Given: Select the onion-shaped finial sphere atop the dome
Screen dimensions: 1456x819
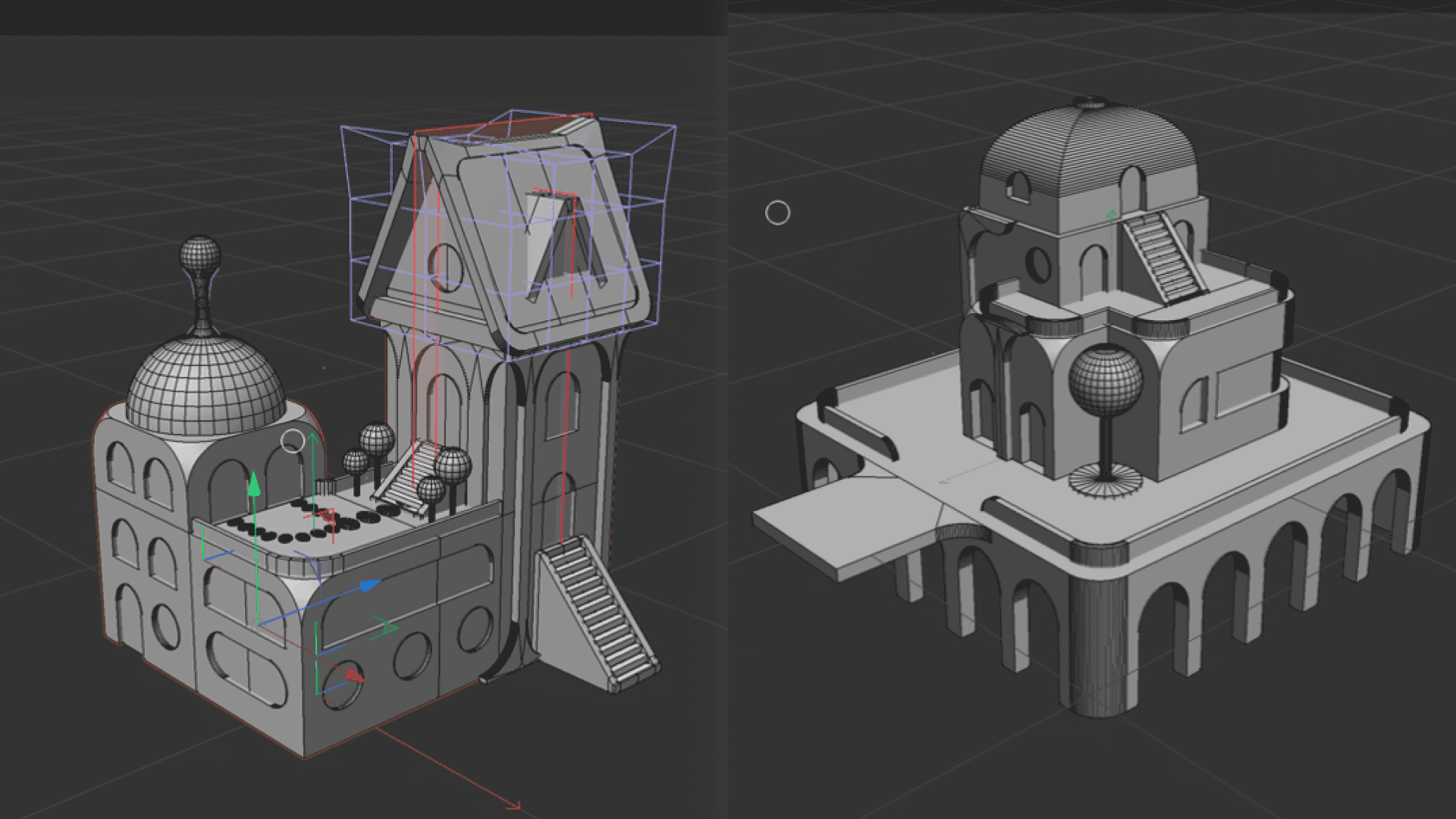Looking at the screenshot, I should [x=200, y=254].
